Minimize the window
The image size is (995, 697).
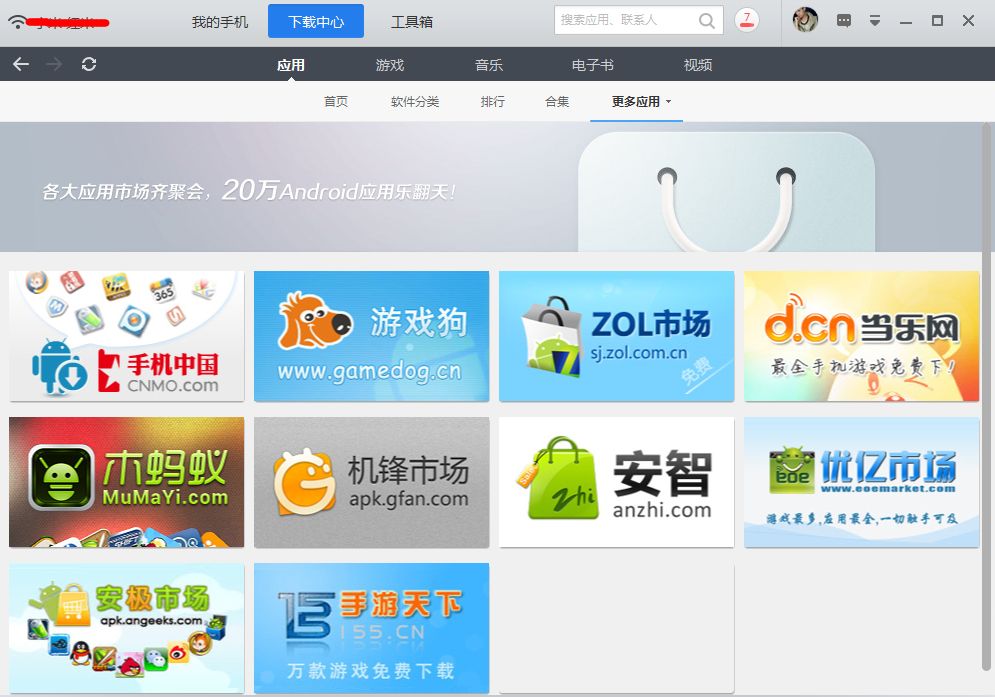coord(906,22)
